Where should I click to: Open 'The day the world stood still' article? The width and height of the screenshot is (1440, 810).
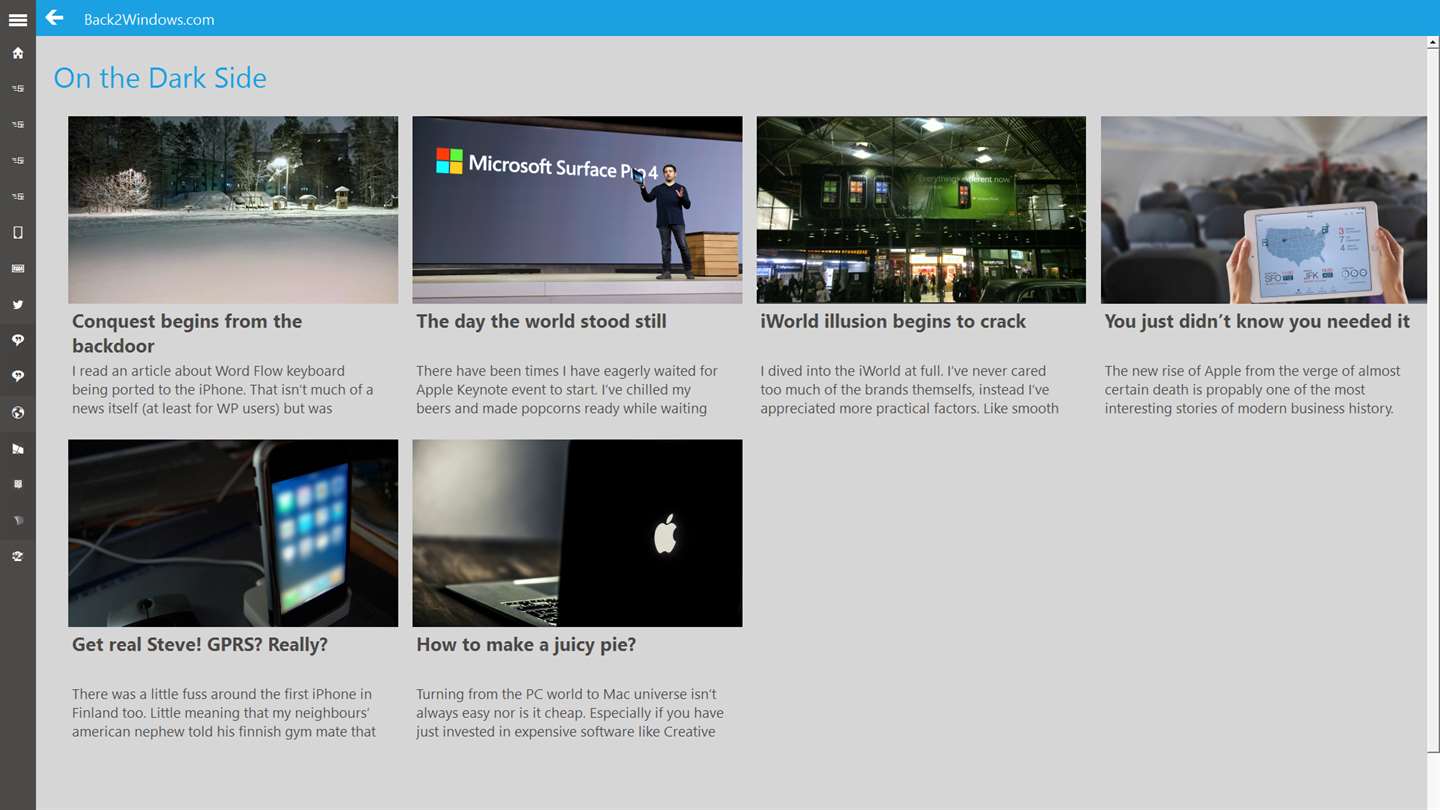click(x=541, y=321)
